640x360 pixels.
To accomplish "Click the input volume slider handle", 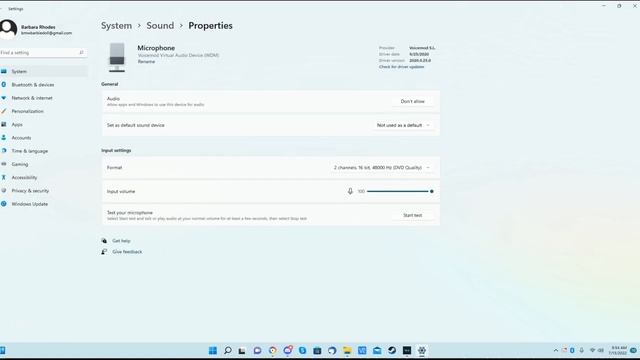I will click(x=431, y=191).
